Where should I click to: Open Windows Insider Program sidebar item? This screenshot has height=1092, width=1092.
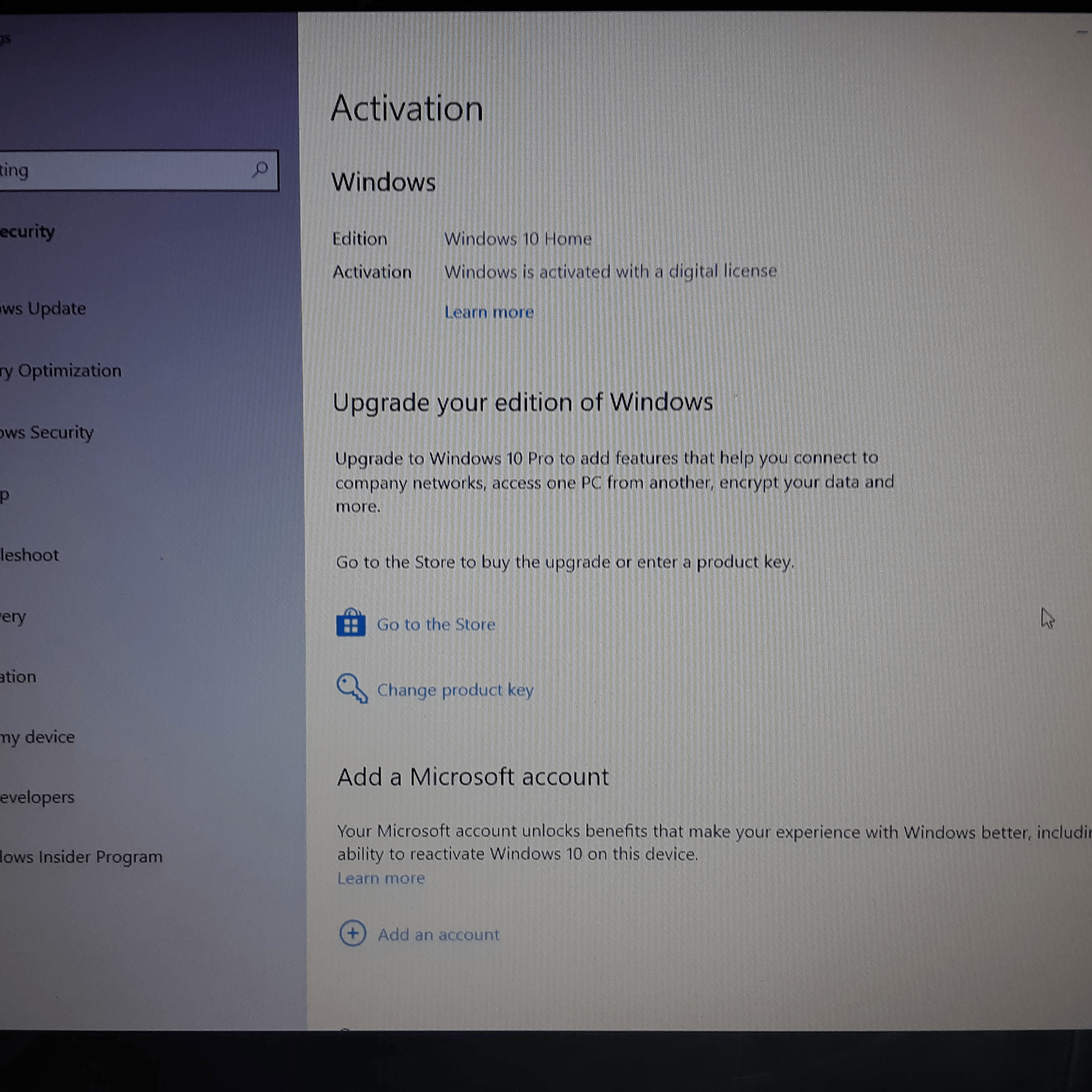[82, 857]
